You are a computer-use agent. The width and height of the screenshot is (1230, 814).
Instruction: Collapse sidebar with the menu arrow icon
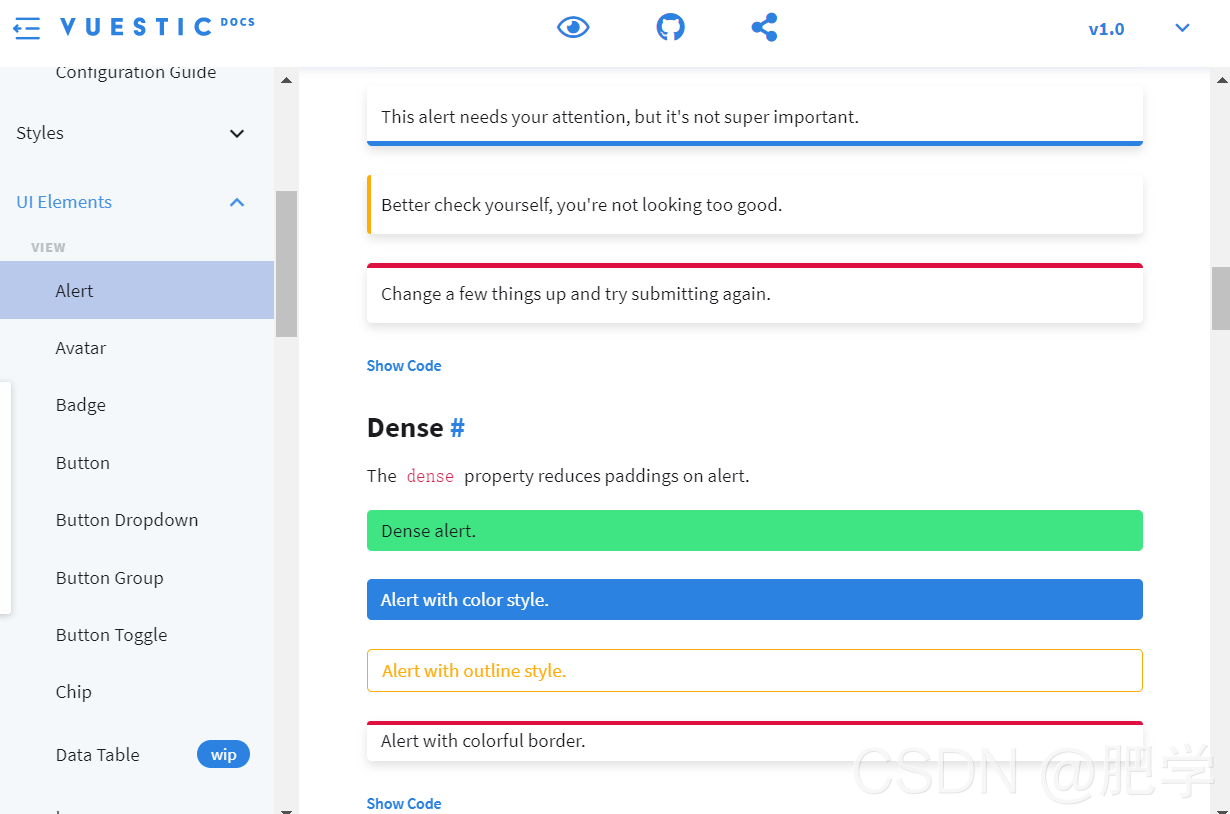pos(26,28)
